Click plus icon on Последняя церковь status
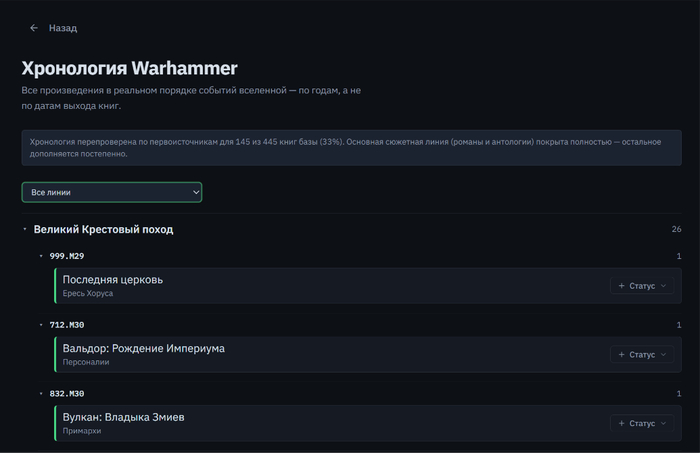 point(621,286)
